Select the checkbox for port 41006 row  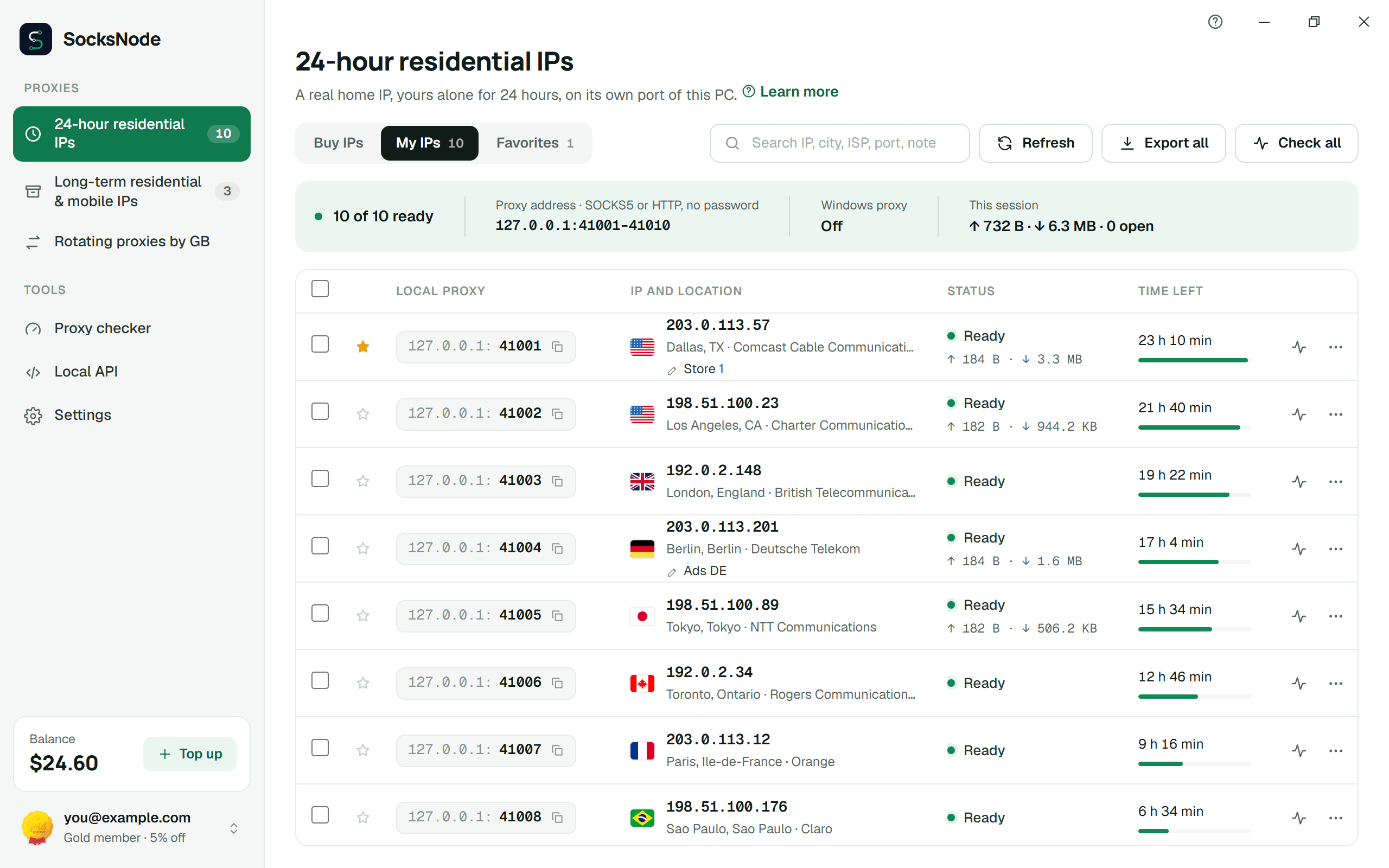(320, 680)
